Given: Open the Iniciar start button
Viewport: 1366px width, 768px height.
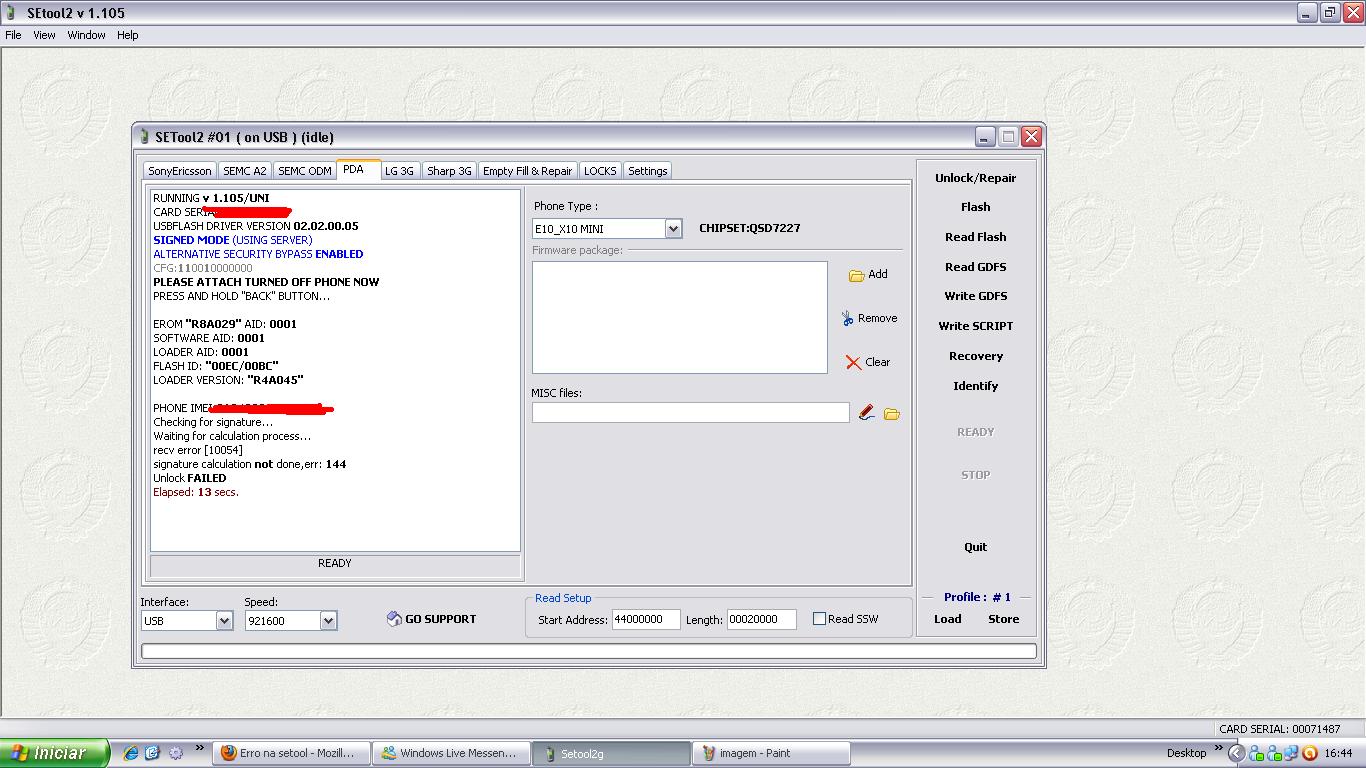Looking at the screenshot, I should (54, 754).
